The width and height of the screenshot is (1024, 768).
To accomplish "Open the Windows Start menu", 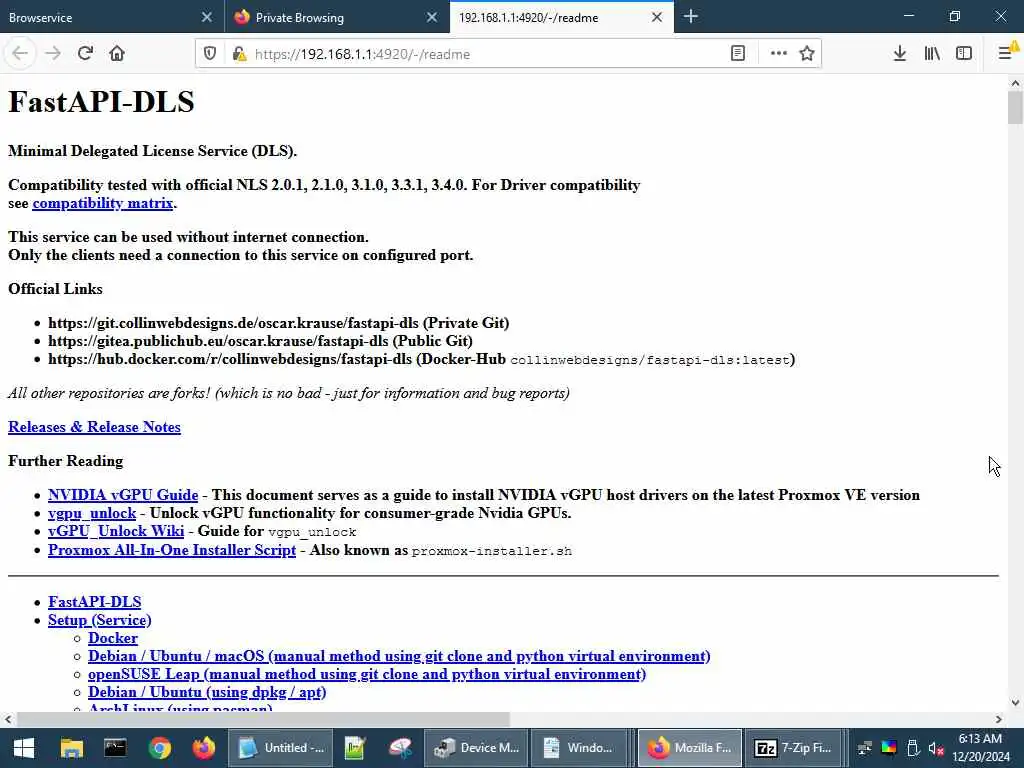I will (x=24, y=748).
